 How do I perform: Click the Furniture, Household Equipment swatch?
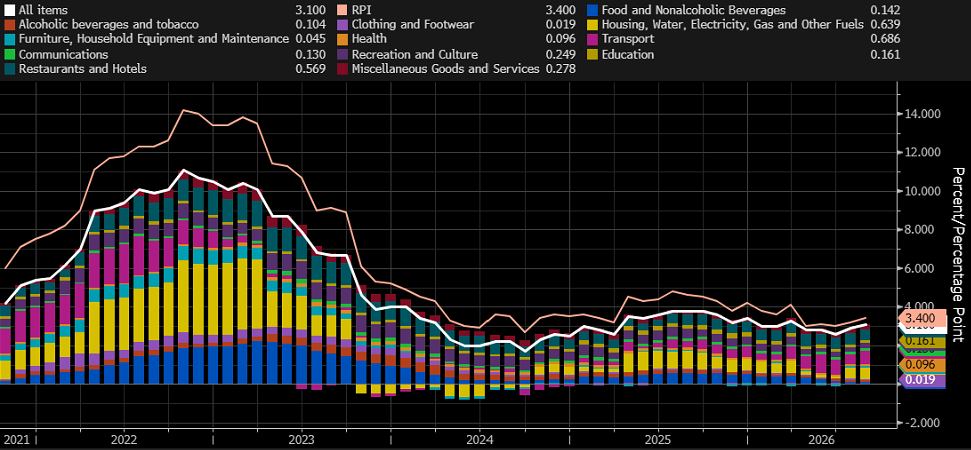pos(9,40)
